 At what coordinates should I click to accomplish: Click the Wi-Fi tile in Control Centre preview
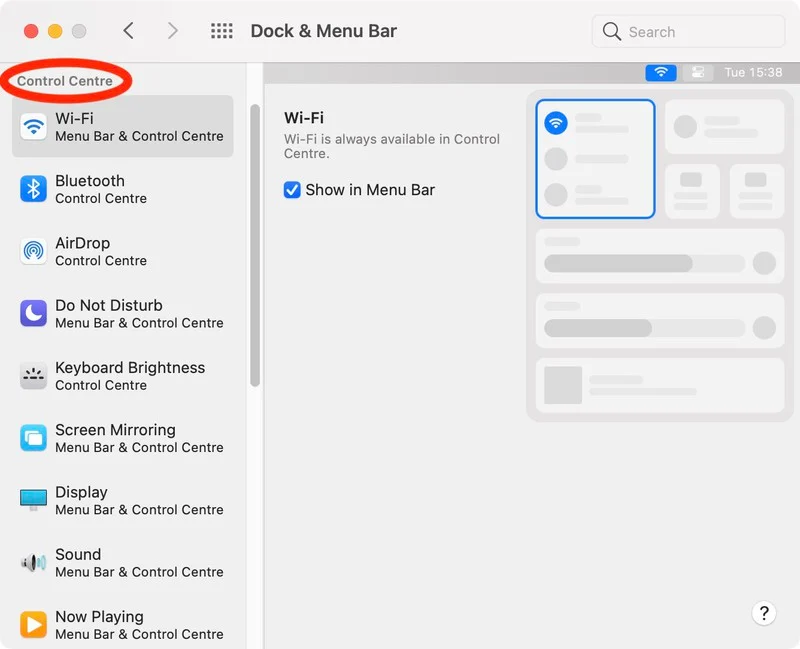click(595, 159)
